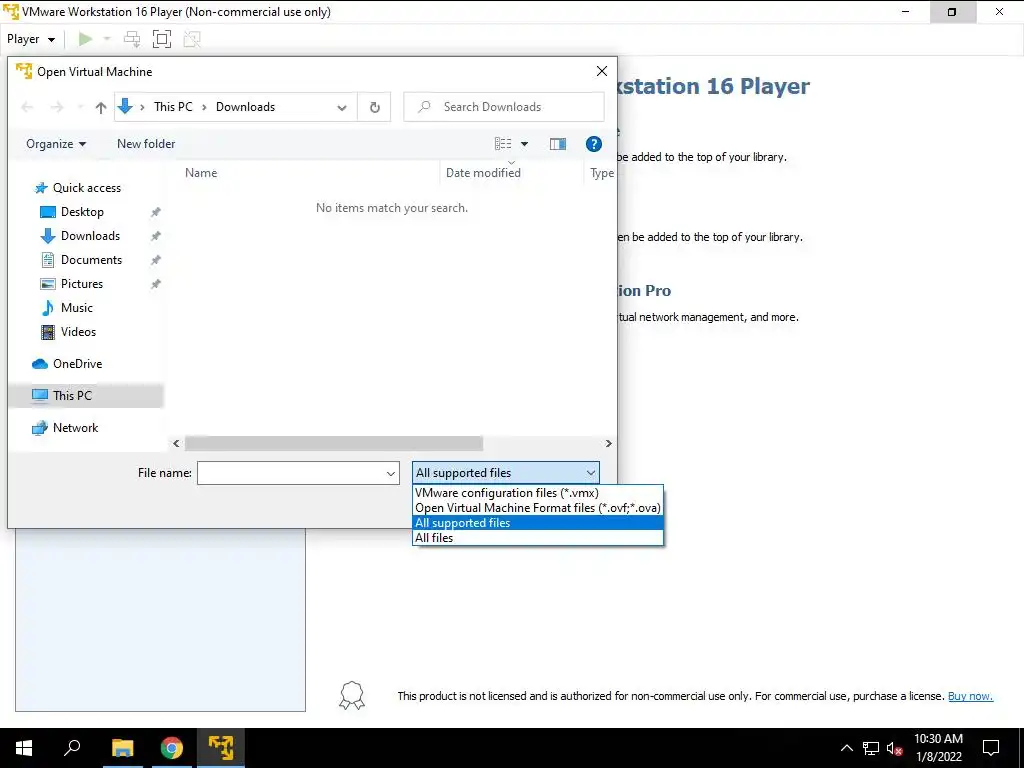Open Music folder in sidebar
1024x768 pixels.
click(76, 308)
